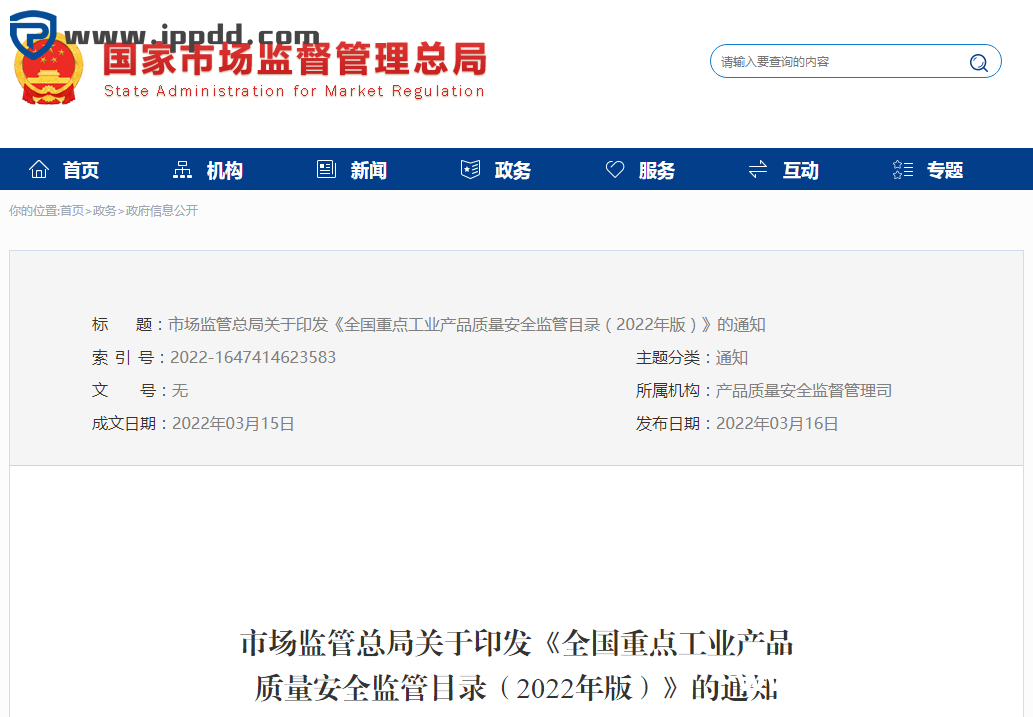The image size is (1033, 717).
Task: Open the 首页 menu item
Action: 80,170
